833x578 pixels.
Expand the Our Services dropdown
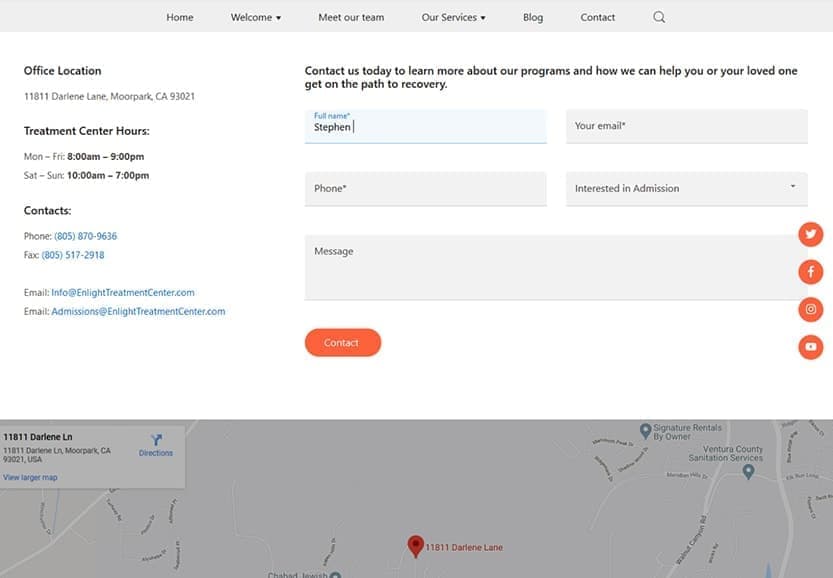[453, 17]
